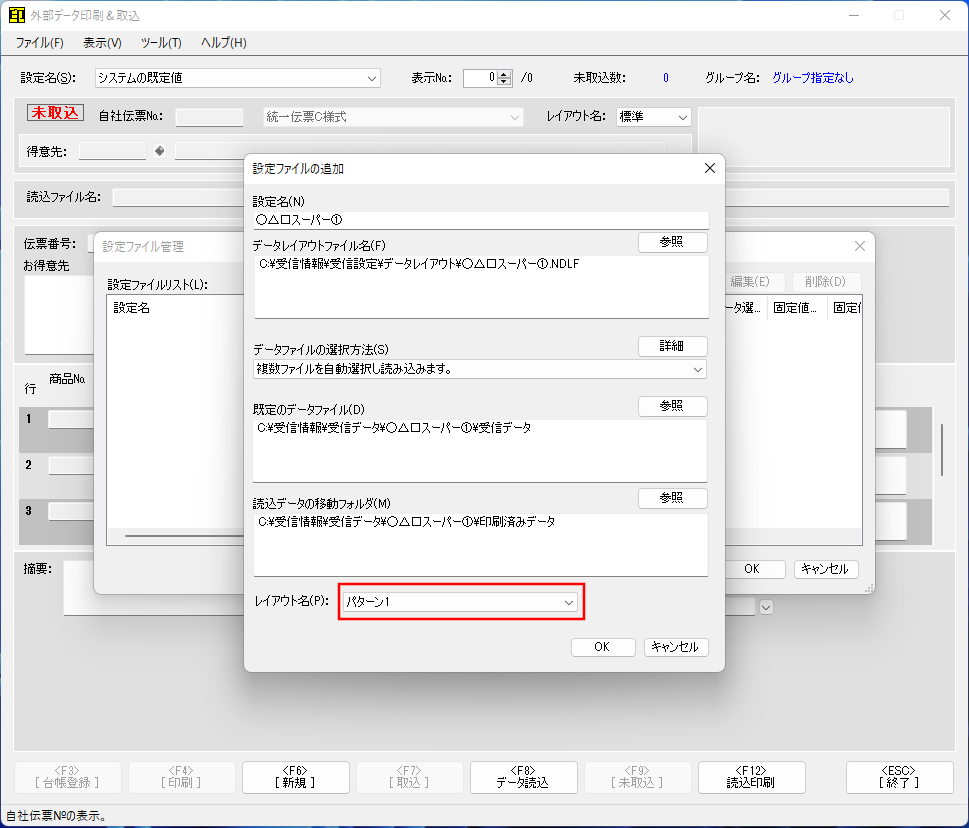Open the ヘルプ(H) menu
The height and width of the screenshot is (828, 969).
224,43
